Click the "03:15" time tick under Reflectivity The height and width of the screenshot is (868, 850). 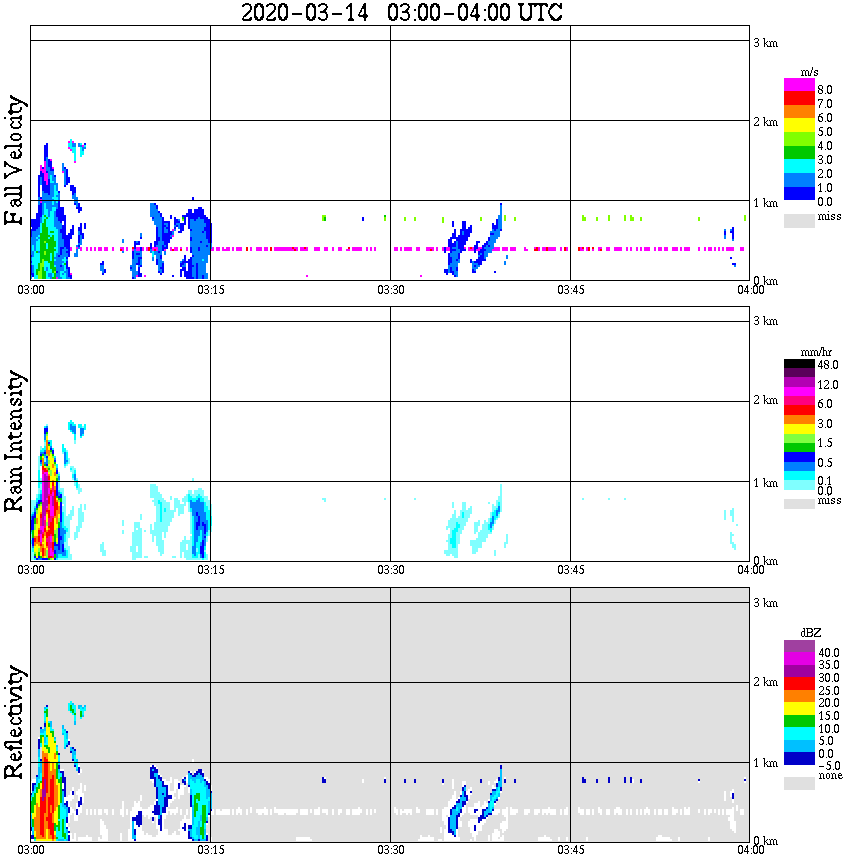tap(210, 850)
